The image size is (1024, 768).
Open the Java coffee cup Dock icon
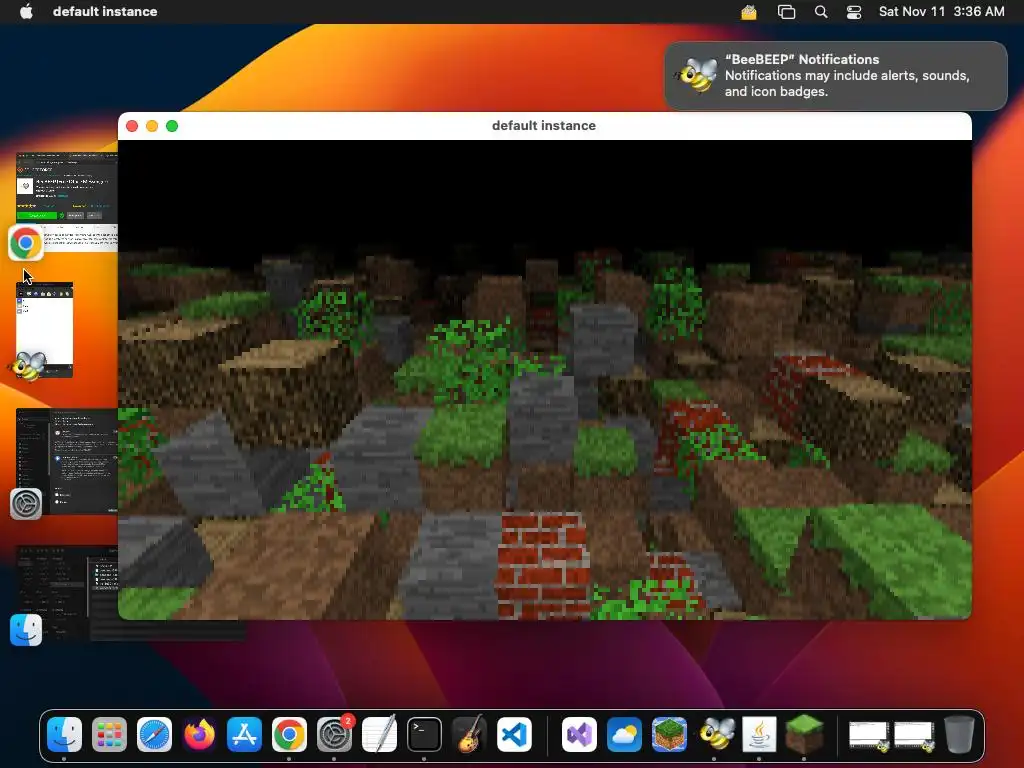point(760,734)
